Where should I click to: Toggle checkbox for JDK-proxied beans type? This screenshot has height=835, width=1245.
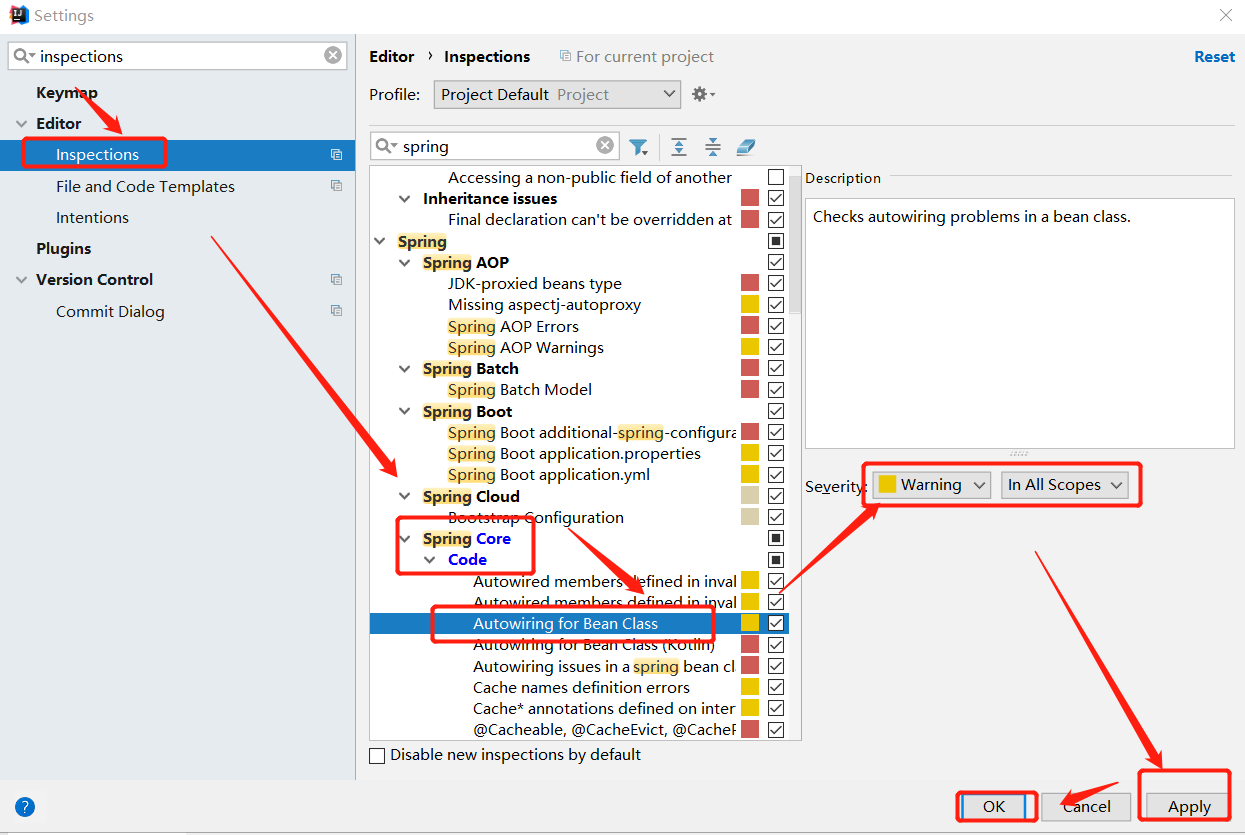click(776, 284)
